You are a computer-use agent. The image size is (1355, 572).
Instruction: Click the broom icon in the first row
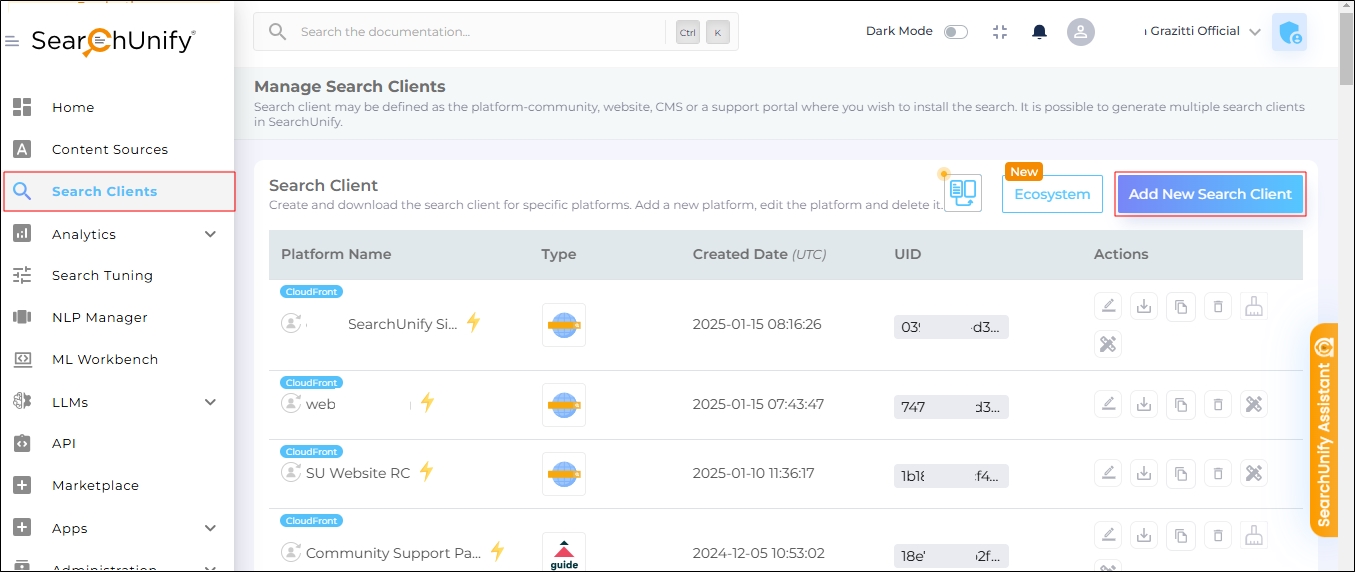point(1254,307)
